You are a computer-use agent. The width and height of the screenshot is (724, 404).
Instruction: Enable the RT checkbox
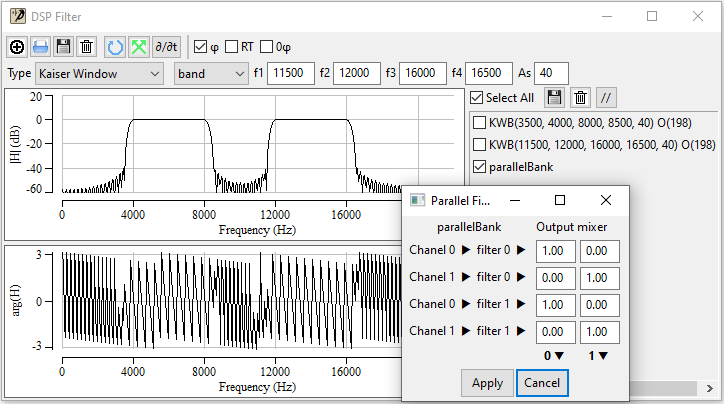232,47
